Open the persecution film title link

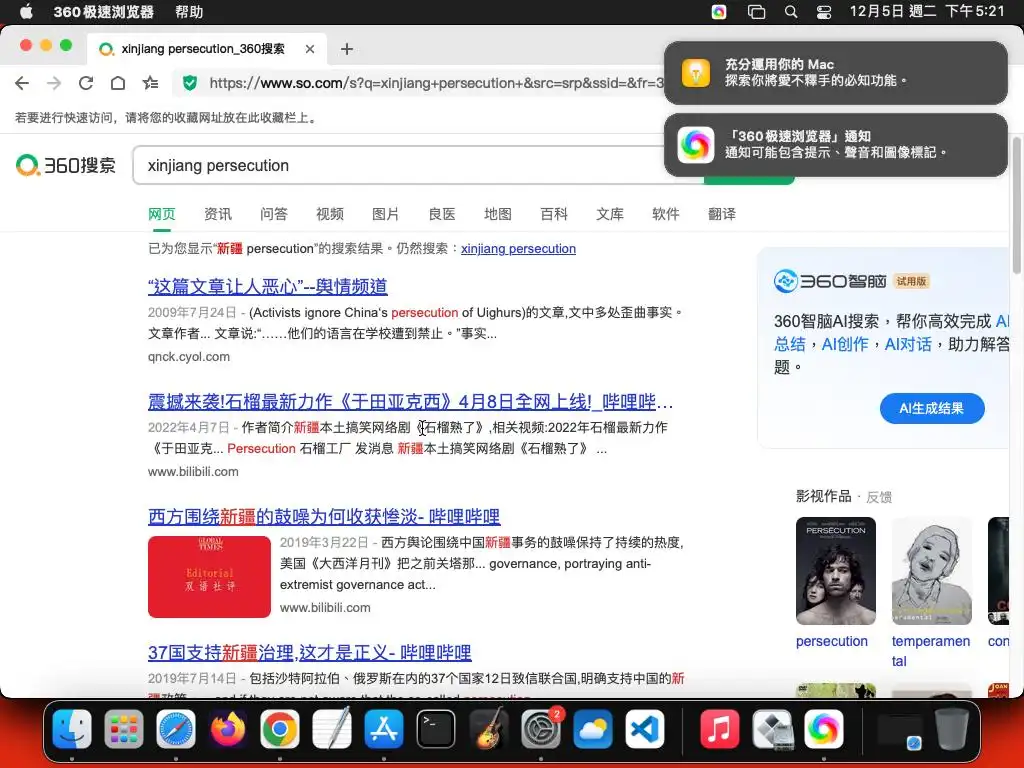point(832,641)
